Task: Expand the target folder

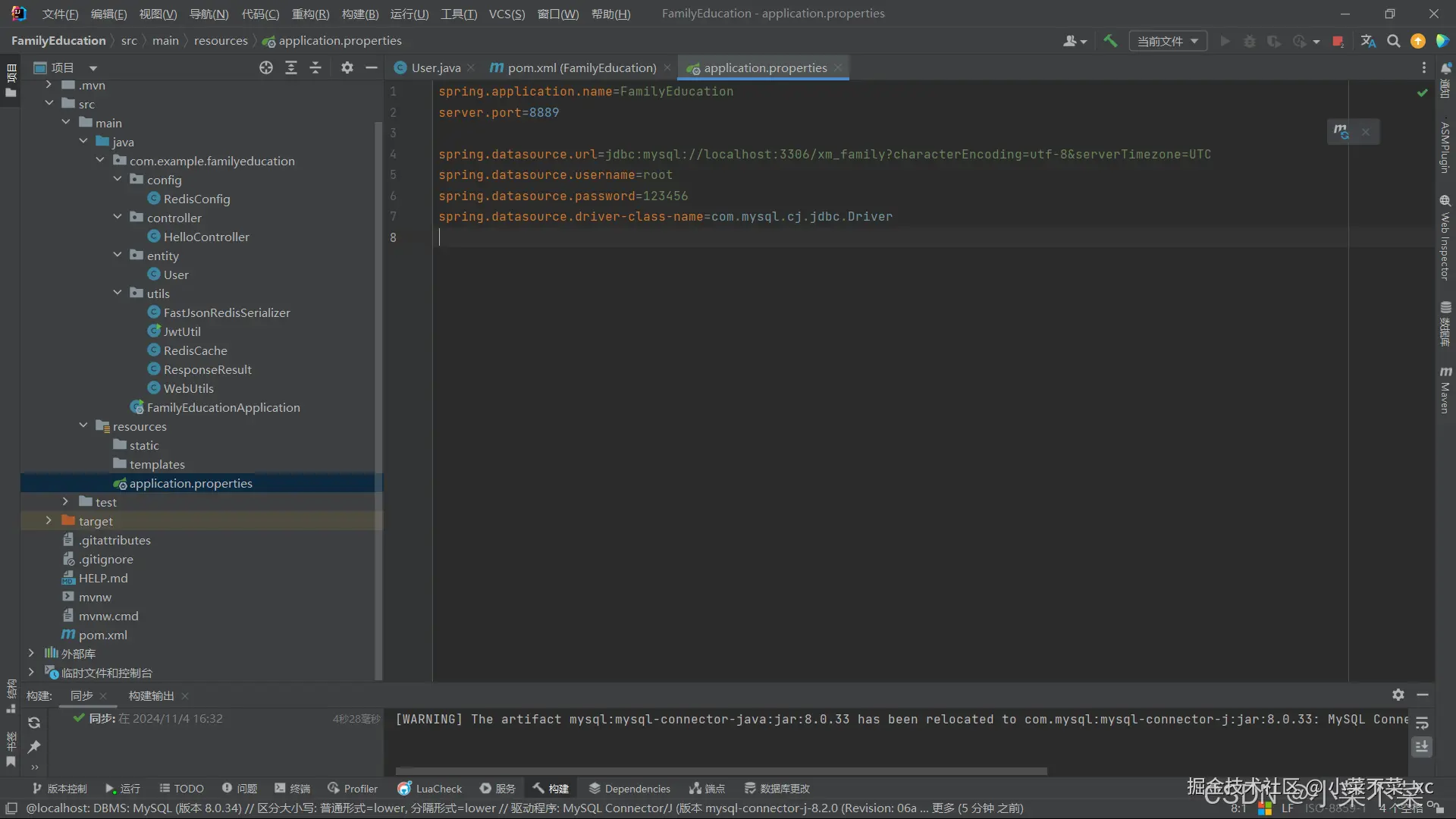Action: (49, 521)
